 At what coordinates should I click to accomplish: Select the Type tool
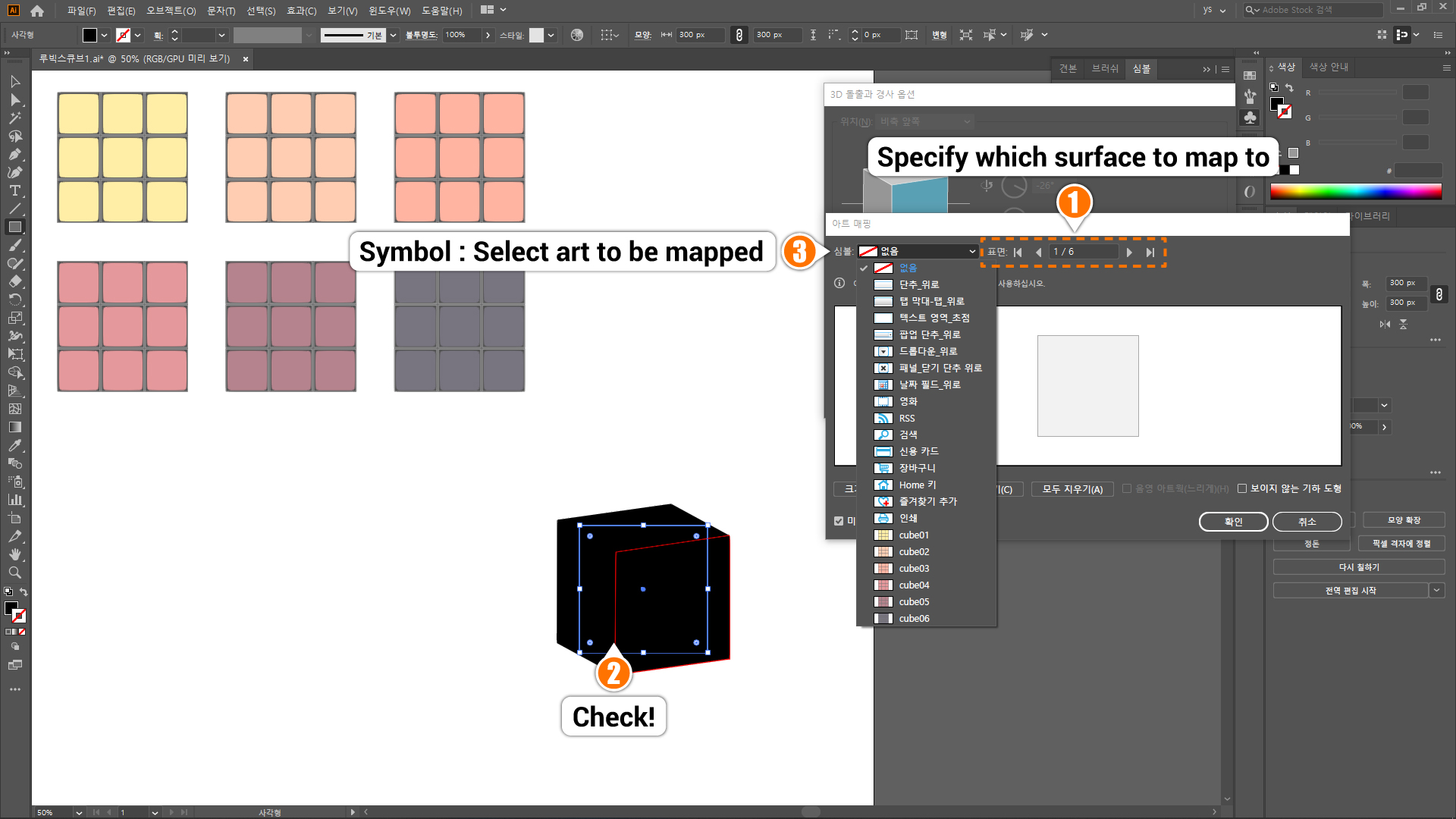pos(14,190)
